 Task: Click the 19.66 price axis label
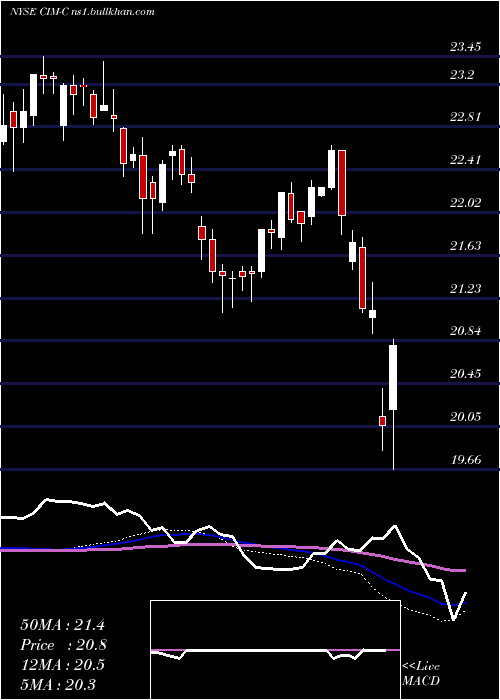pos(465,460)
